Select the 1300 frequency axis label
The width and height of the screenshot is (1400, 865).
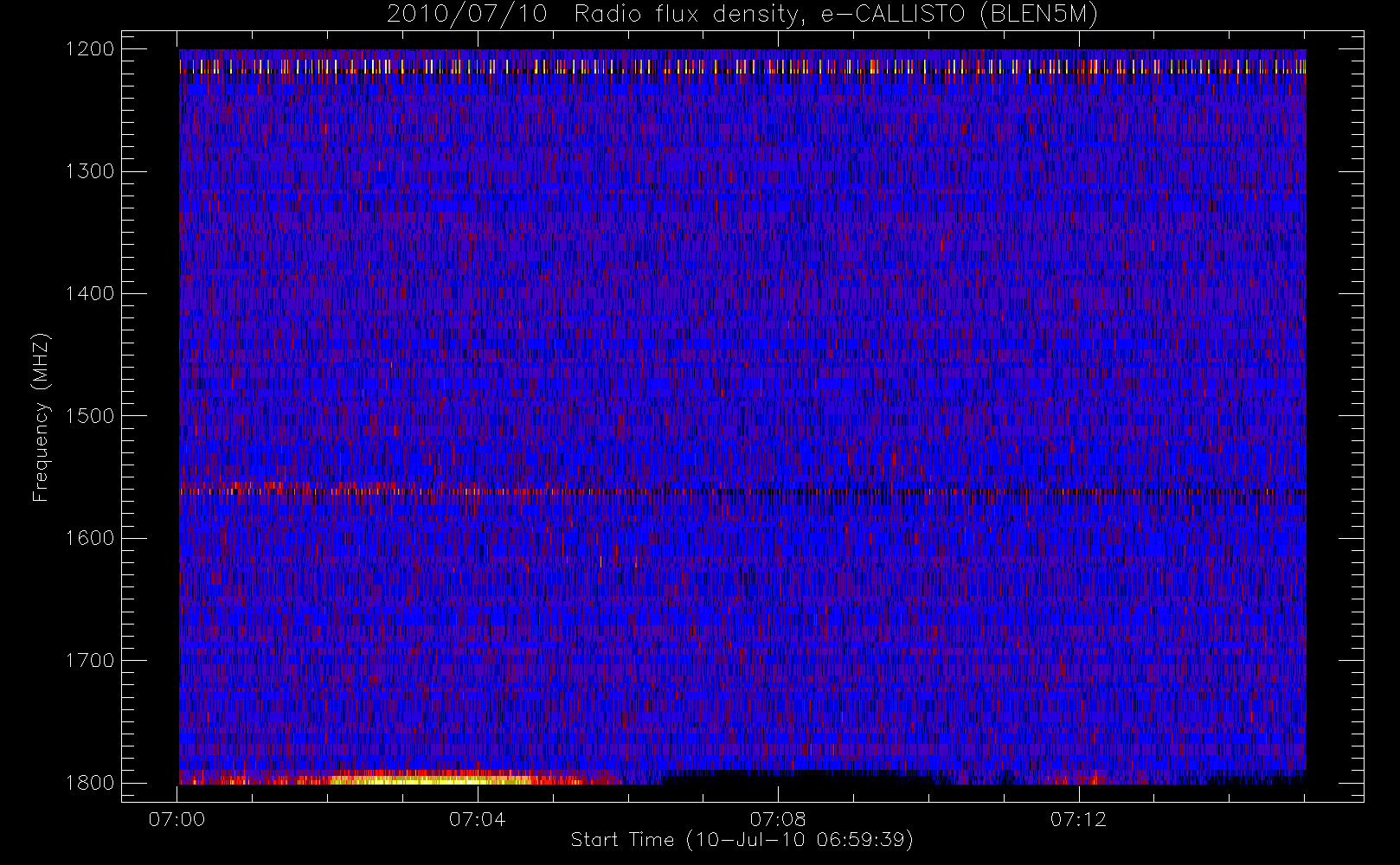pos(90,171)
